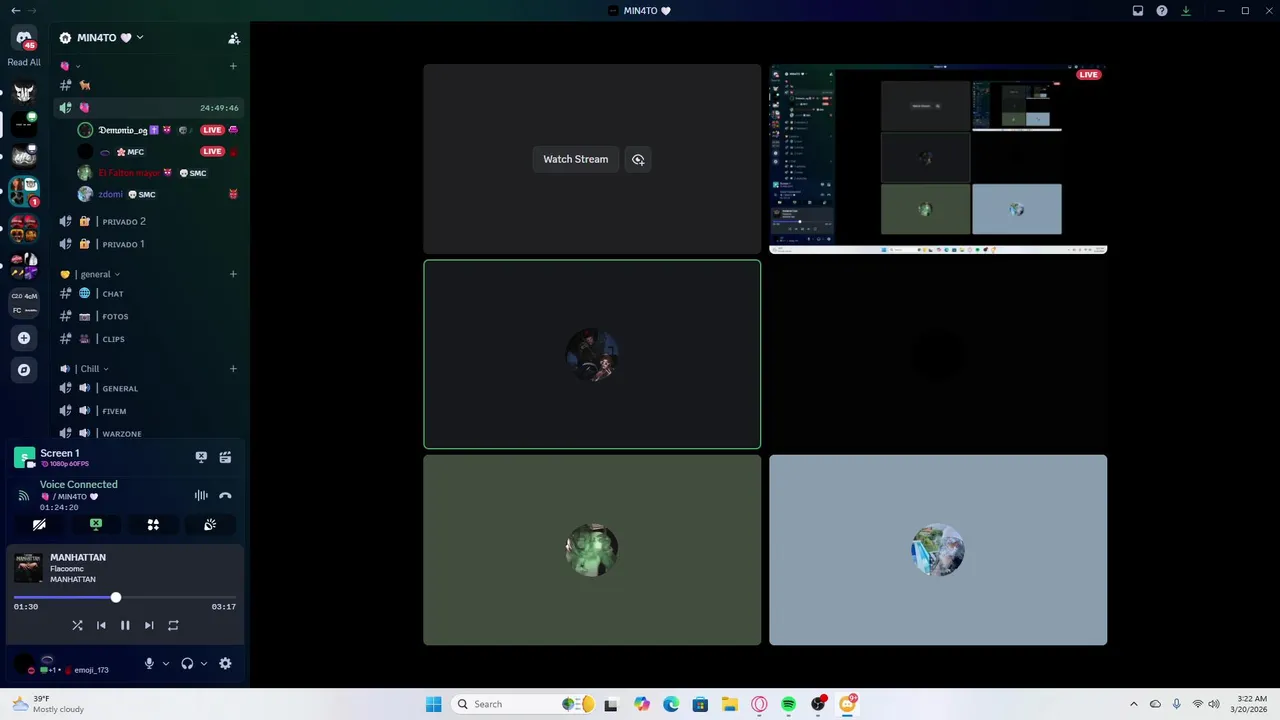Join the PRIVADO 2 voice channel
Image resolution: width=1280 pixels, height=720 pixels.
coord(148,221)
